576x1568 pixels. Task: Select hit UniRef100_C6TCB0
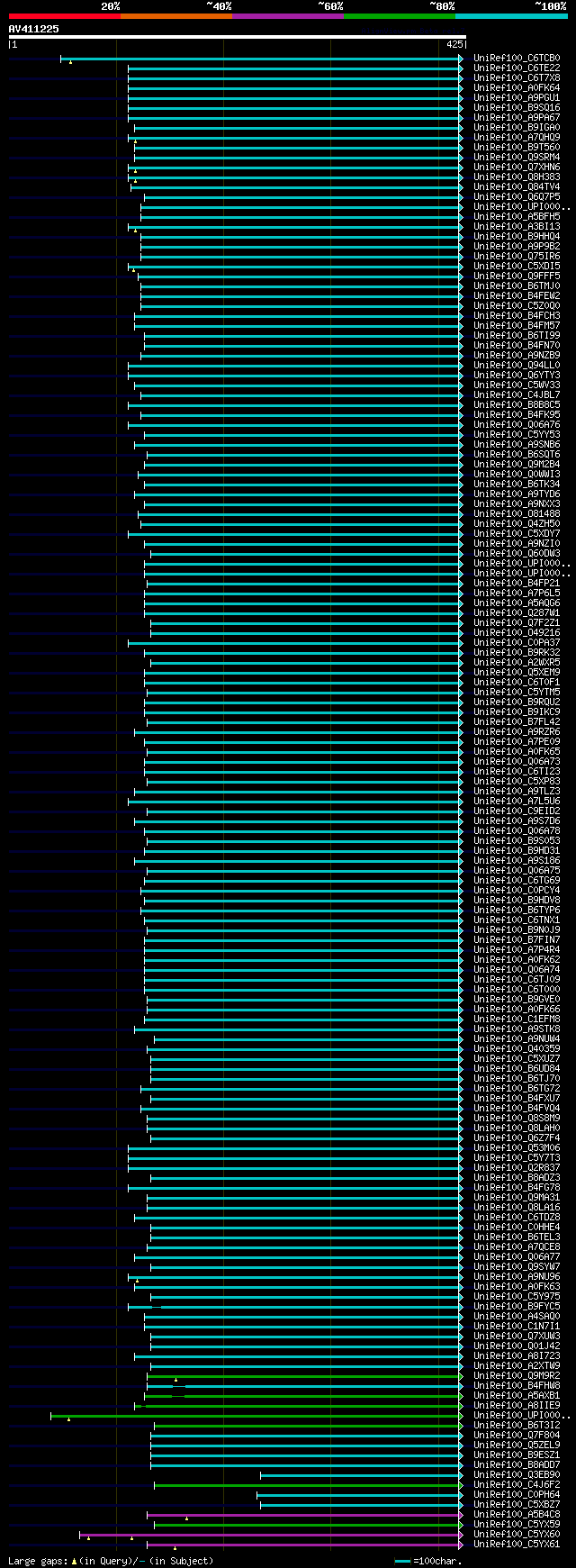click(x=517, y=59)
